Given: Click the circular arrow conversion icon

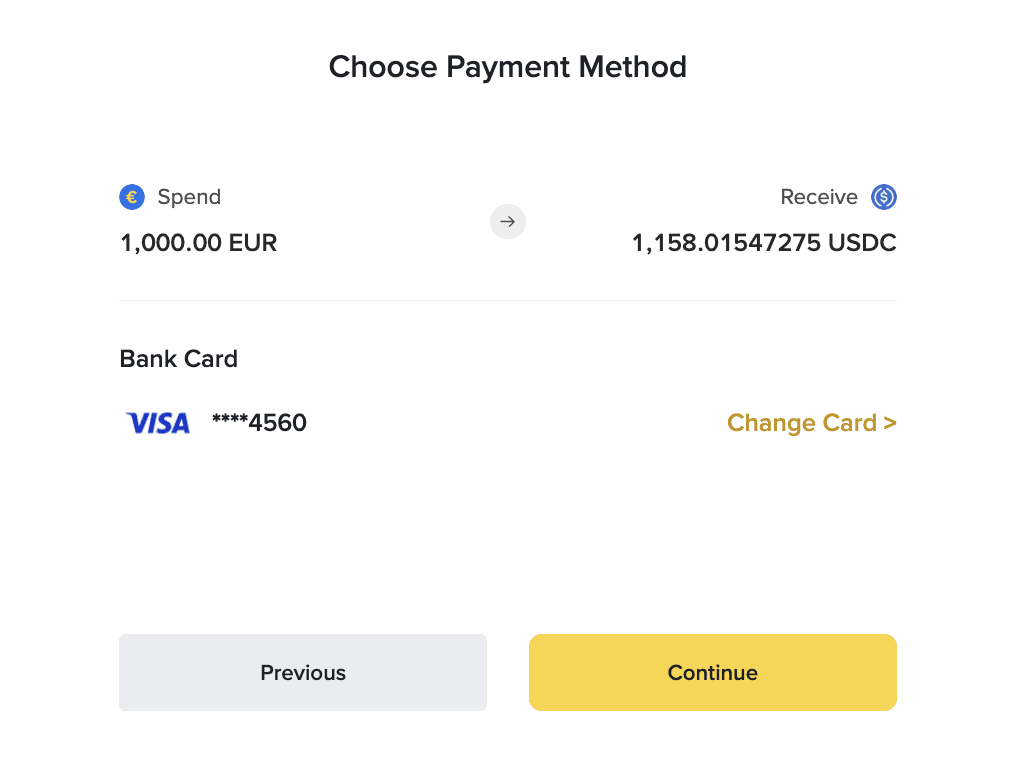Looking at the screenshot, I should (508, 222).
